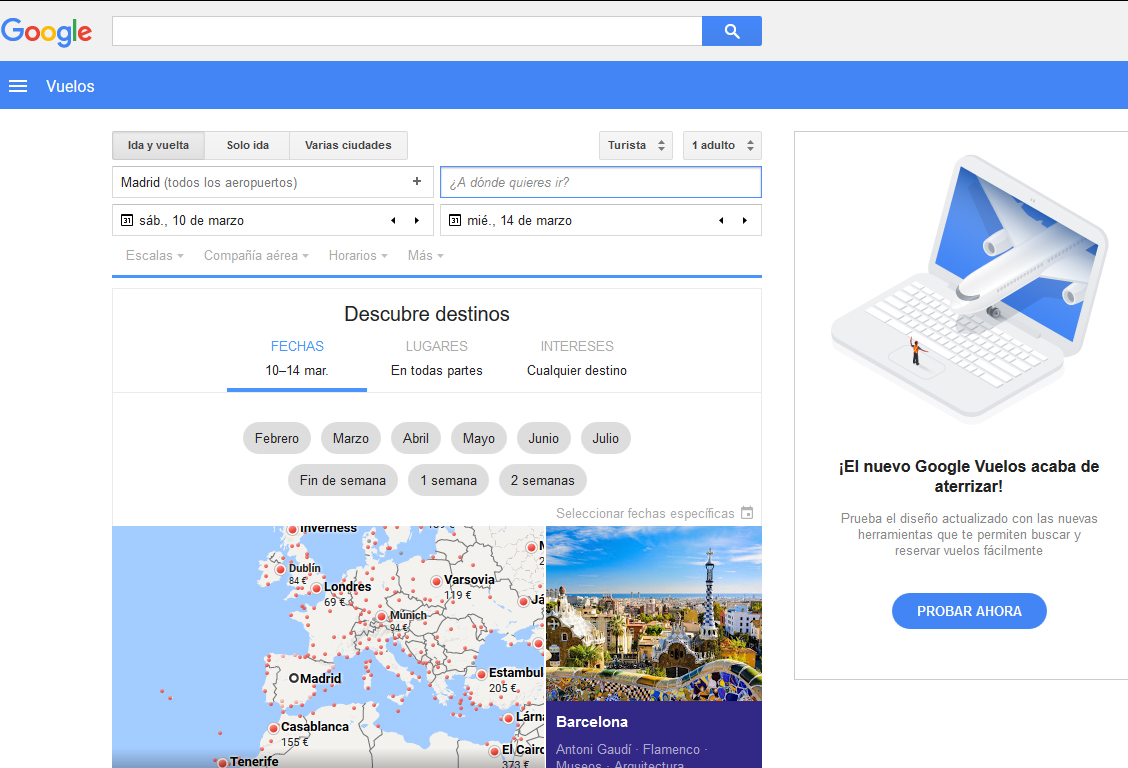
Task: Open the departure date calendar icon
Action: pyautogui.click(x=127, y=220)
